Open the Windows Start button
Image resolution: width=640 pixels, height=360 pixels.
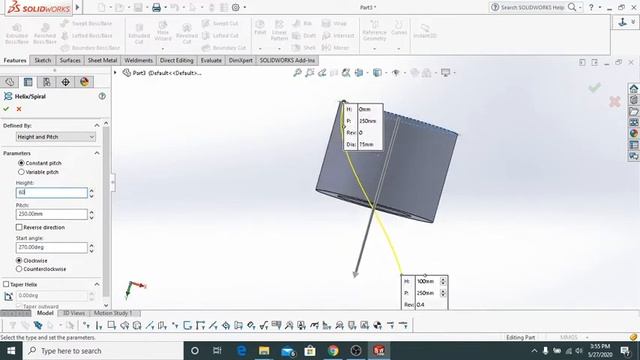11,351
